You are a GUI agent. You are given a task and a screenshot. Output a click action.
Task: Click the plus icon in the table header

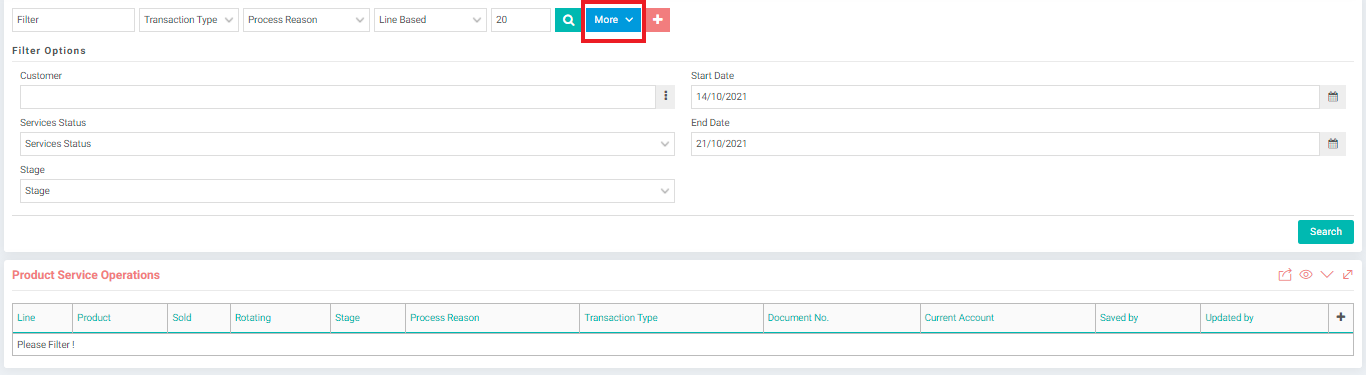pyautogui.click(x=1341, y=317)
